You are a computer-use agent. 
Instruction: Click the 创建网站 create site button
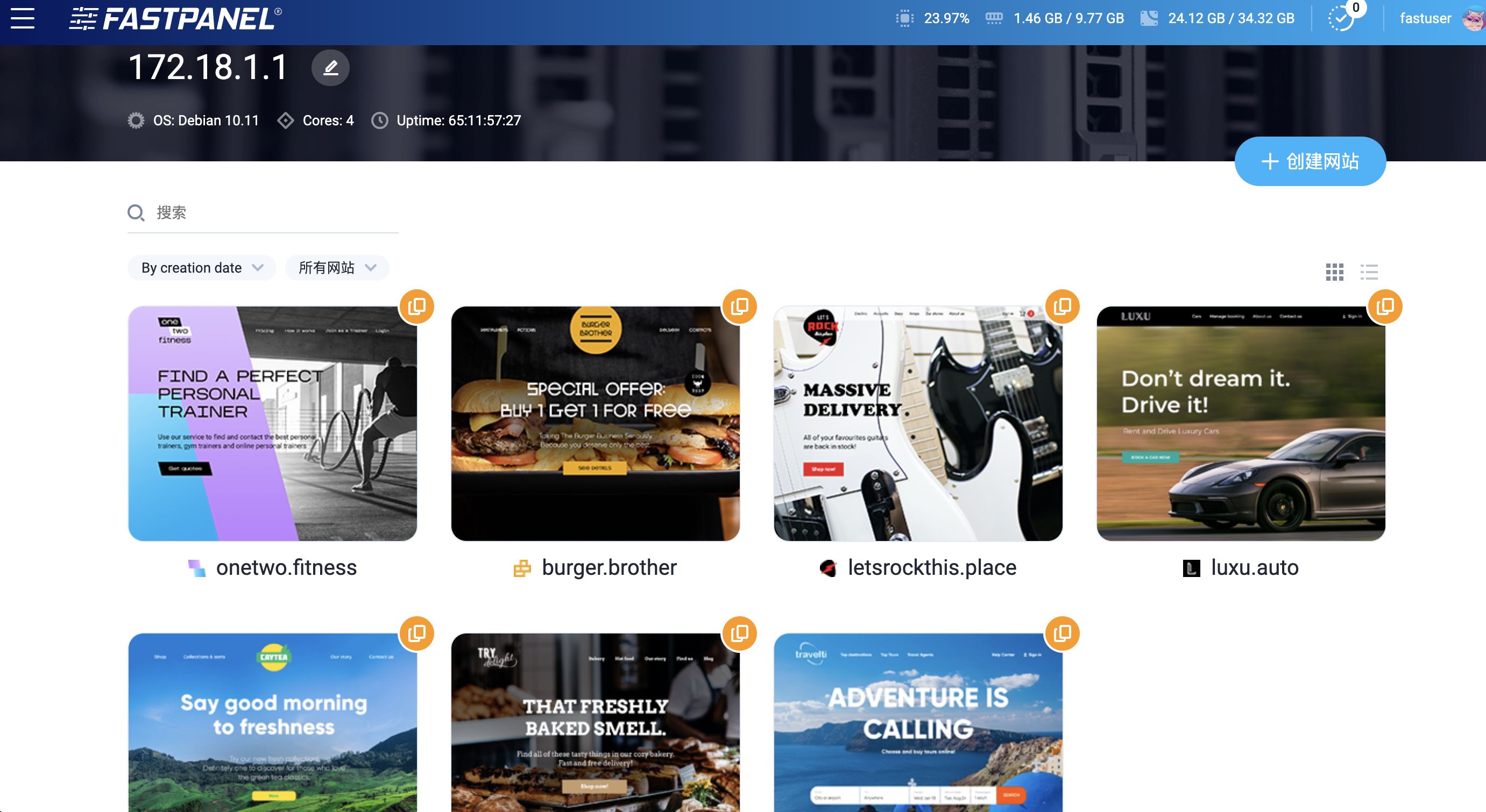coord(1310,161)
